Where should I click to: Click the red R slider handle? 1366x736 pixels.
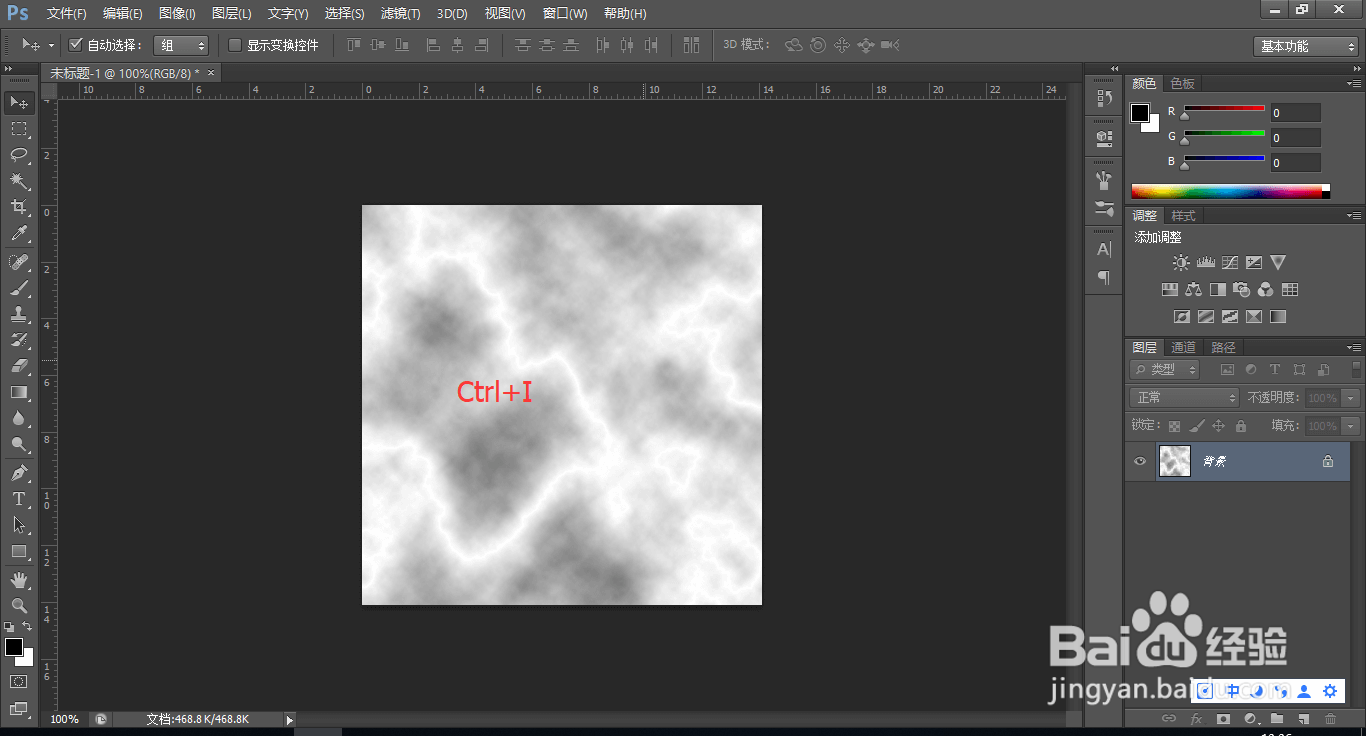[x=1184, y=116]
